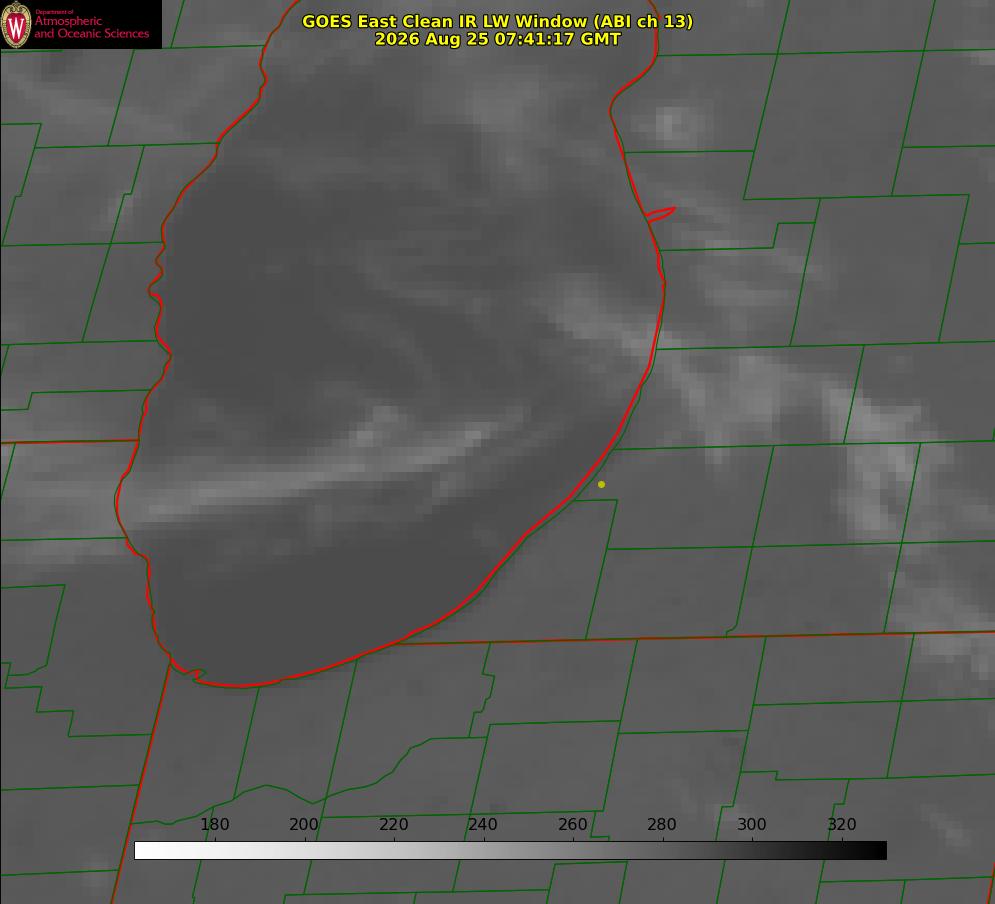Click the 180 label on the colorbar

(x=214, y=825)
